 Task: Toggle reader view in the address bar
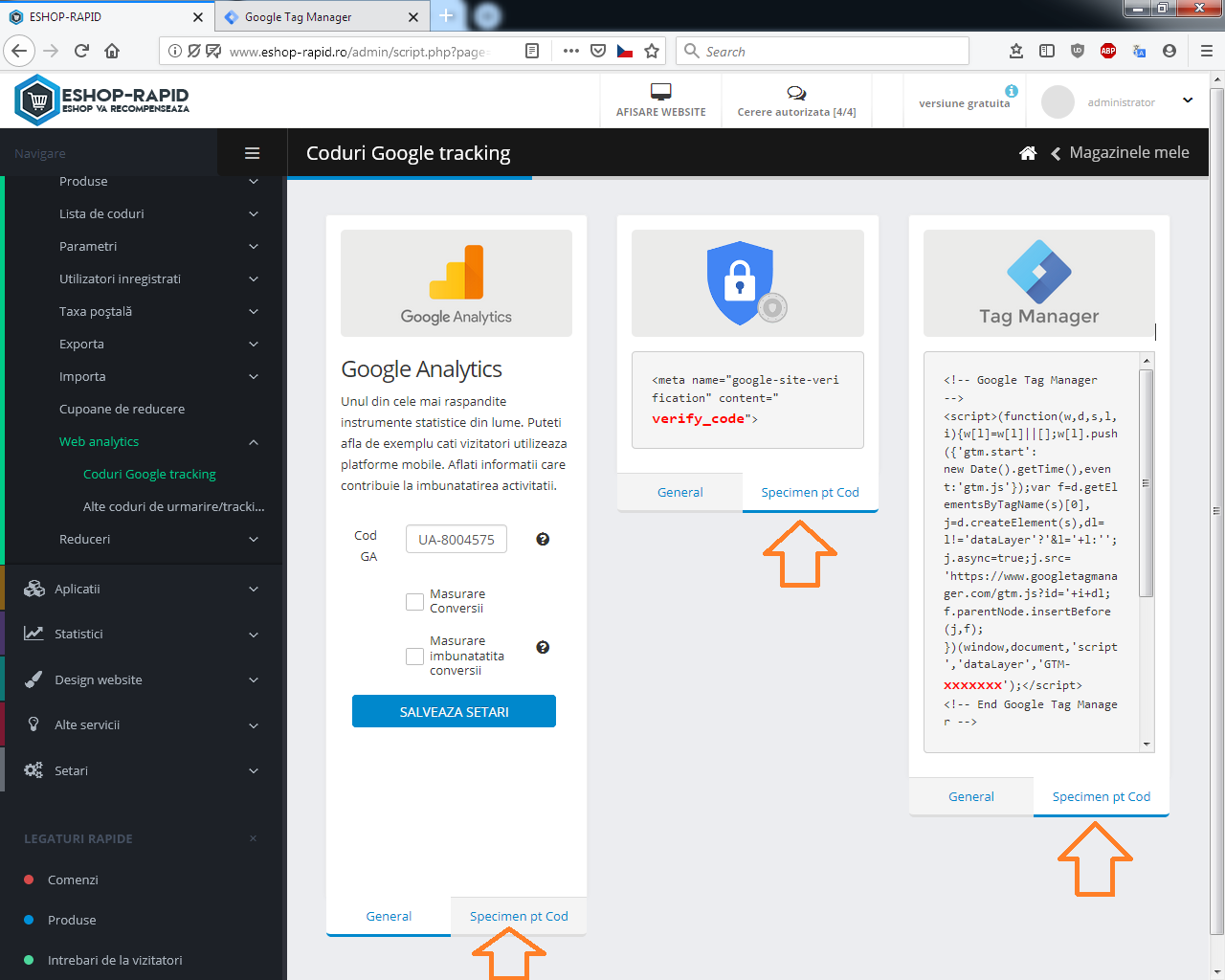pos(532,51)
